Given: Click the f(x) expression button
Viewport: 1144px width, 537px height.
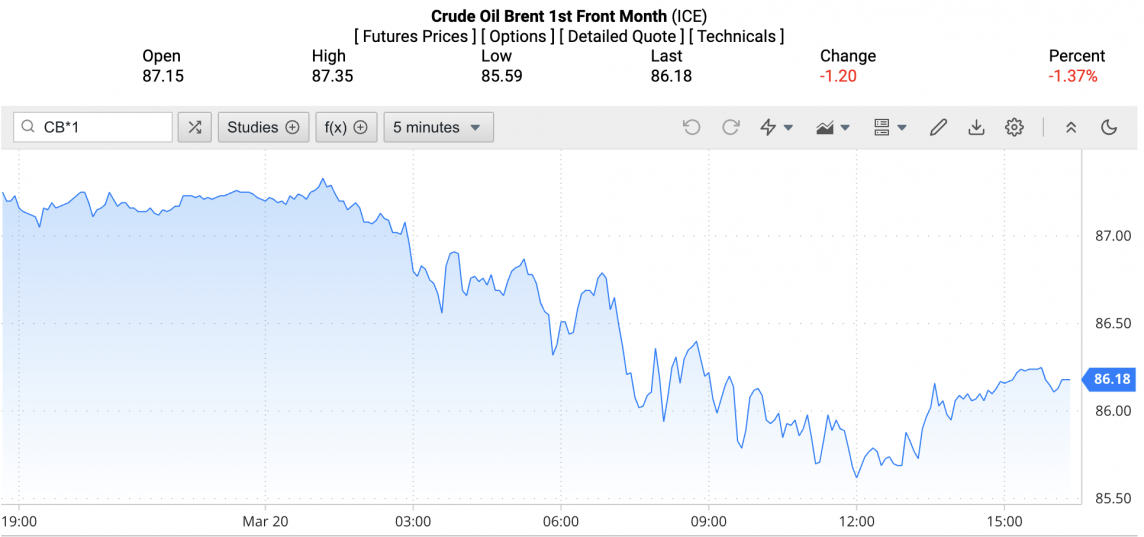Looking at the screenshot, I should pos(346,127).
